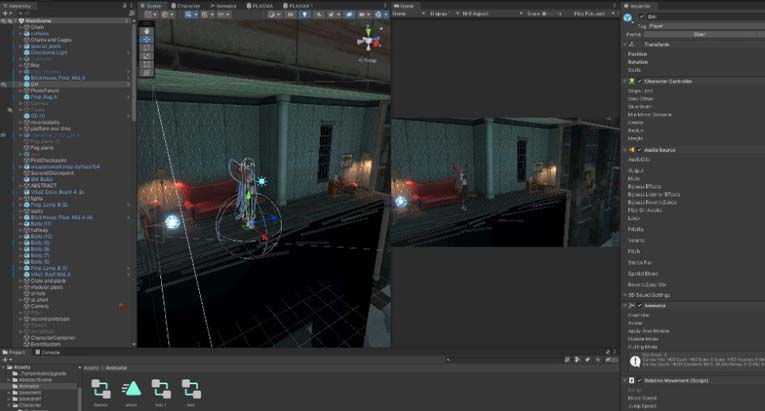Open grid snapping dropdown in Scene toolbar
765x411 pixels.
(207, 15)
